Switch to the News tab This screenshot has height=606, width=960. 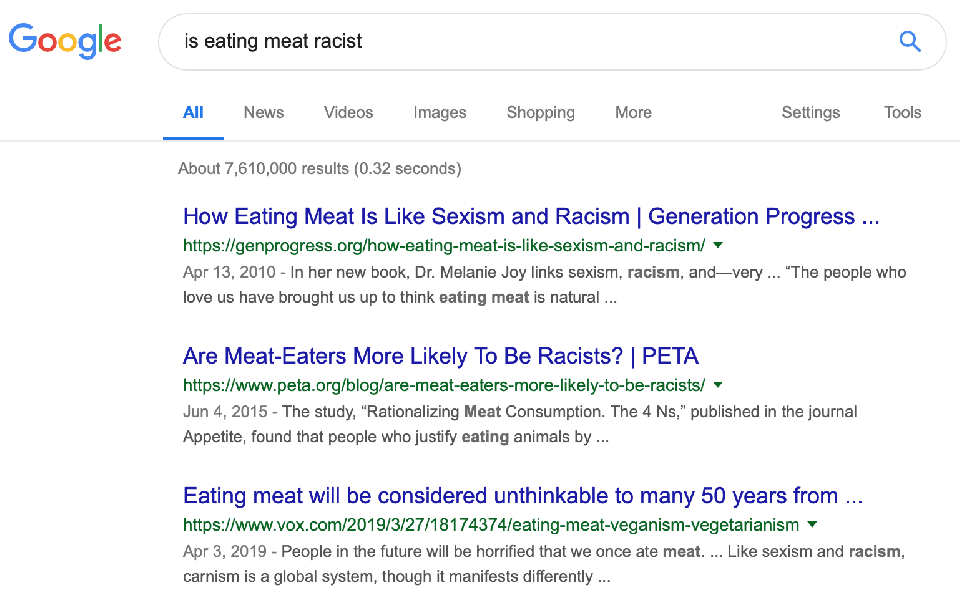click(264, 112)
